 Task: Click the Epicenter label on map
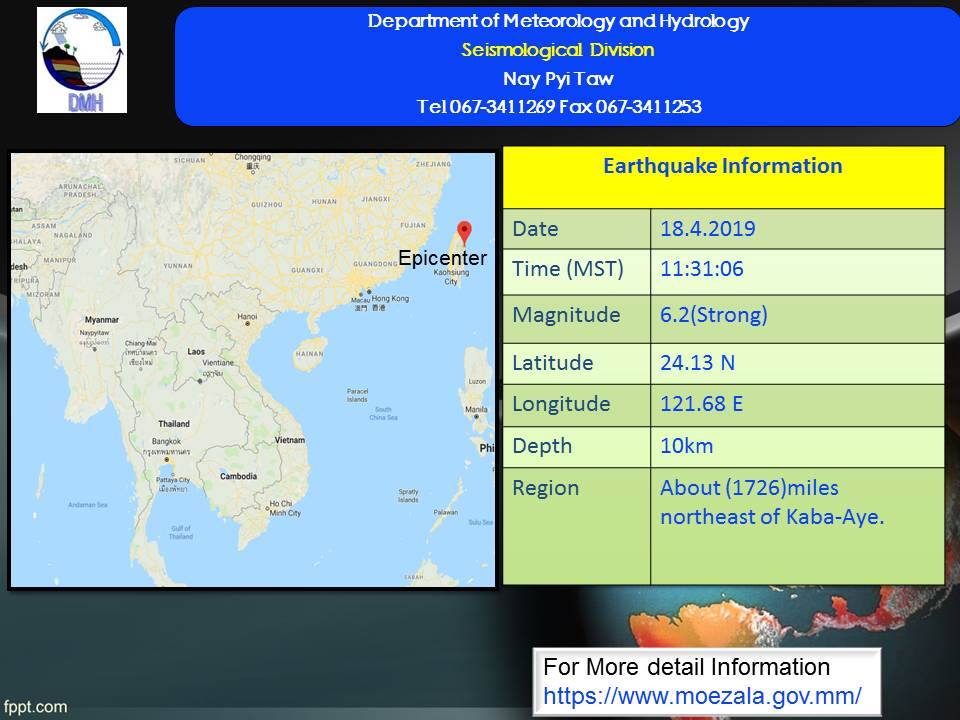tap(442, 259)
